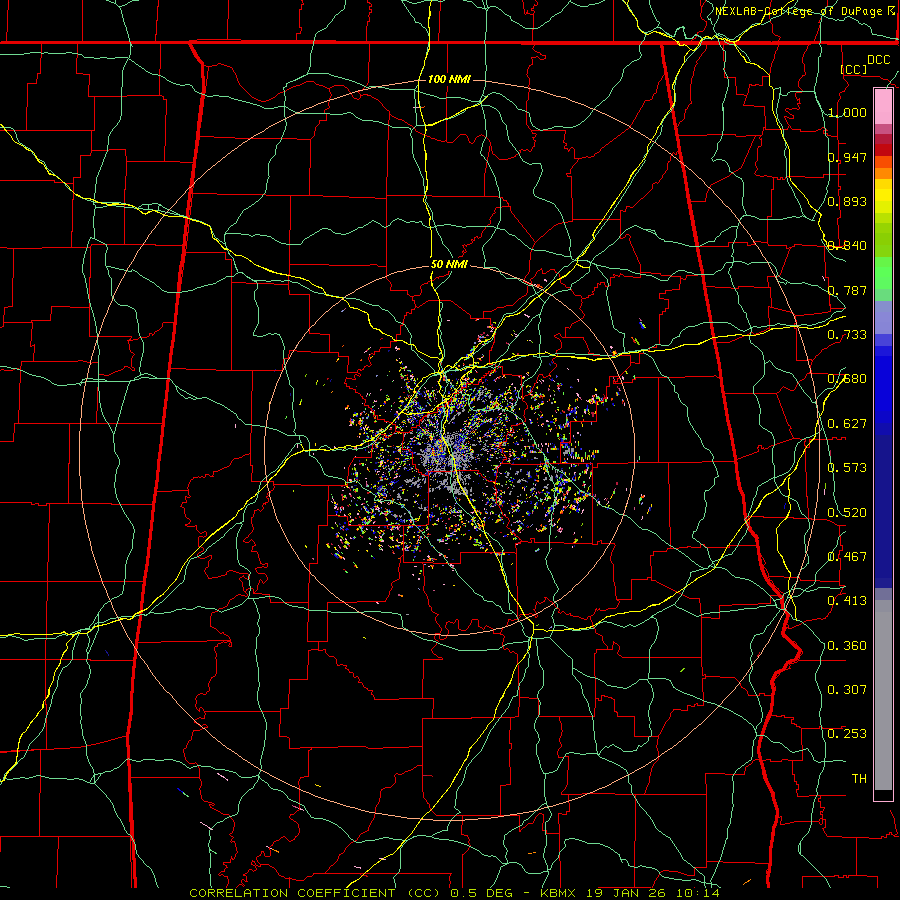Click the 0.573 color scale value

point(847,468)
